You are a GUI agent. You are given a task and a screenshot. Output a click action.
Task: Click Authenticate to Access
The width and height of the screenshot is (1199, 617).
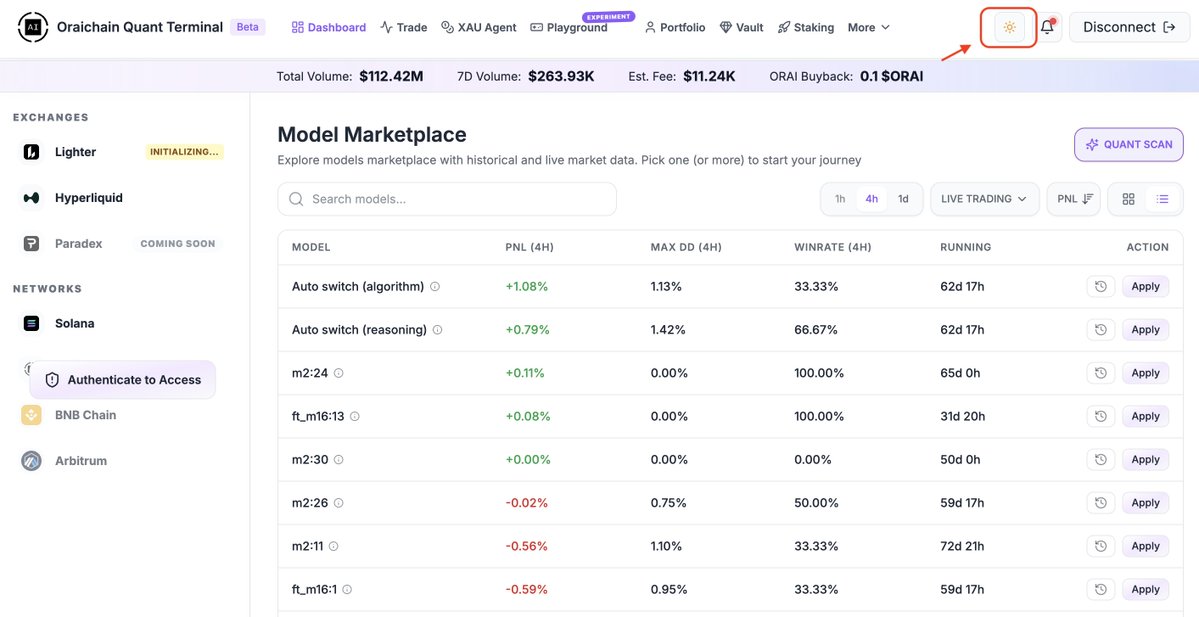click(x=122, y=380)
